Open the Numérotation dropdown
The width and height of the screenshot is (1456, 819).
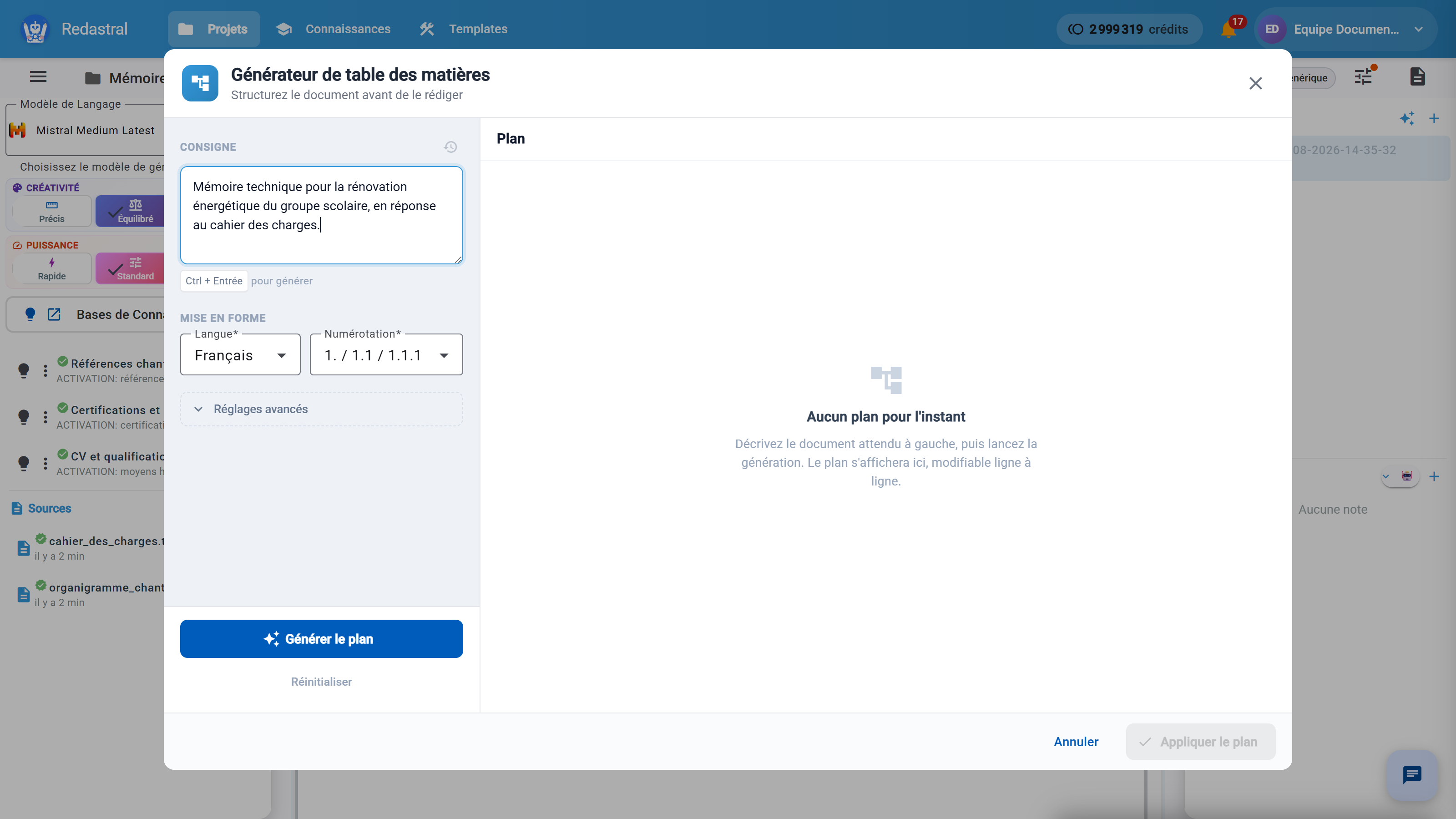387,355
